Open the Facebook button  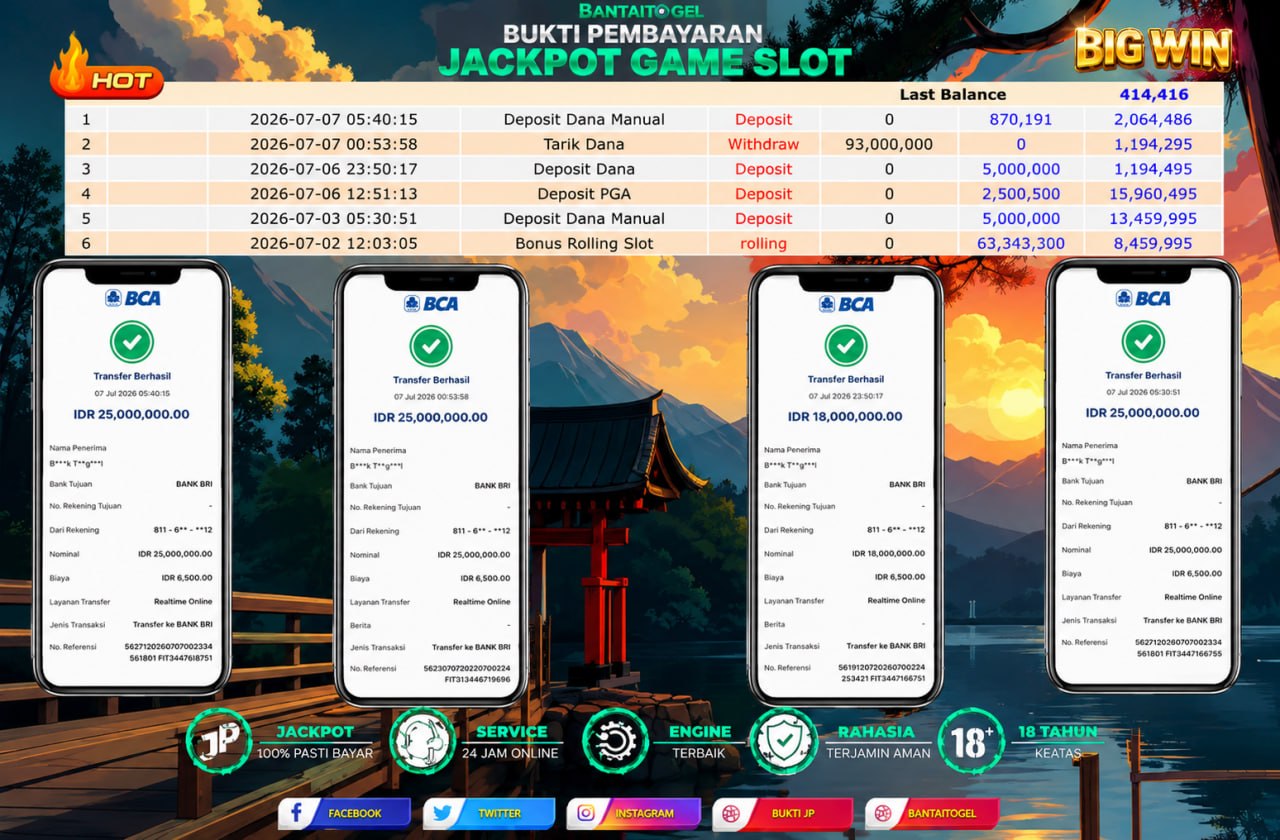[x=344, y=813]
